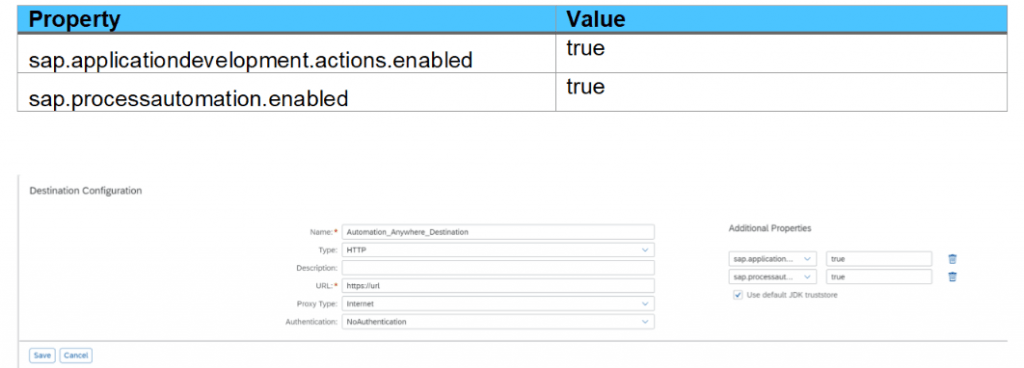Expand the sap.application property name dropdown
The width and height of the screenshot is (1024, 368).
pos(773,259)
